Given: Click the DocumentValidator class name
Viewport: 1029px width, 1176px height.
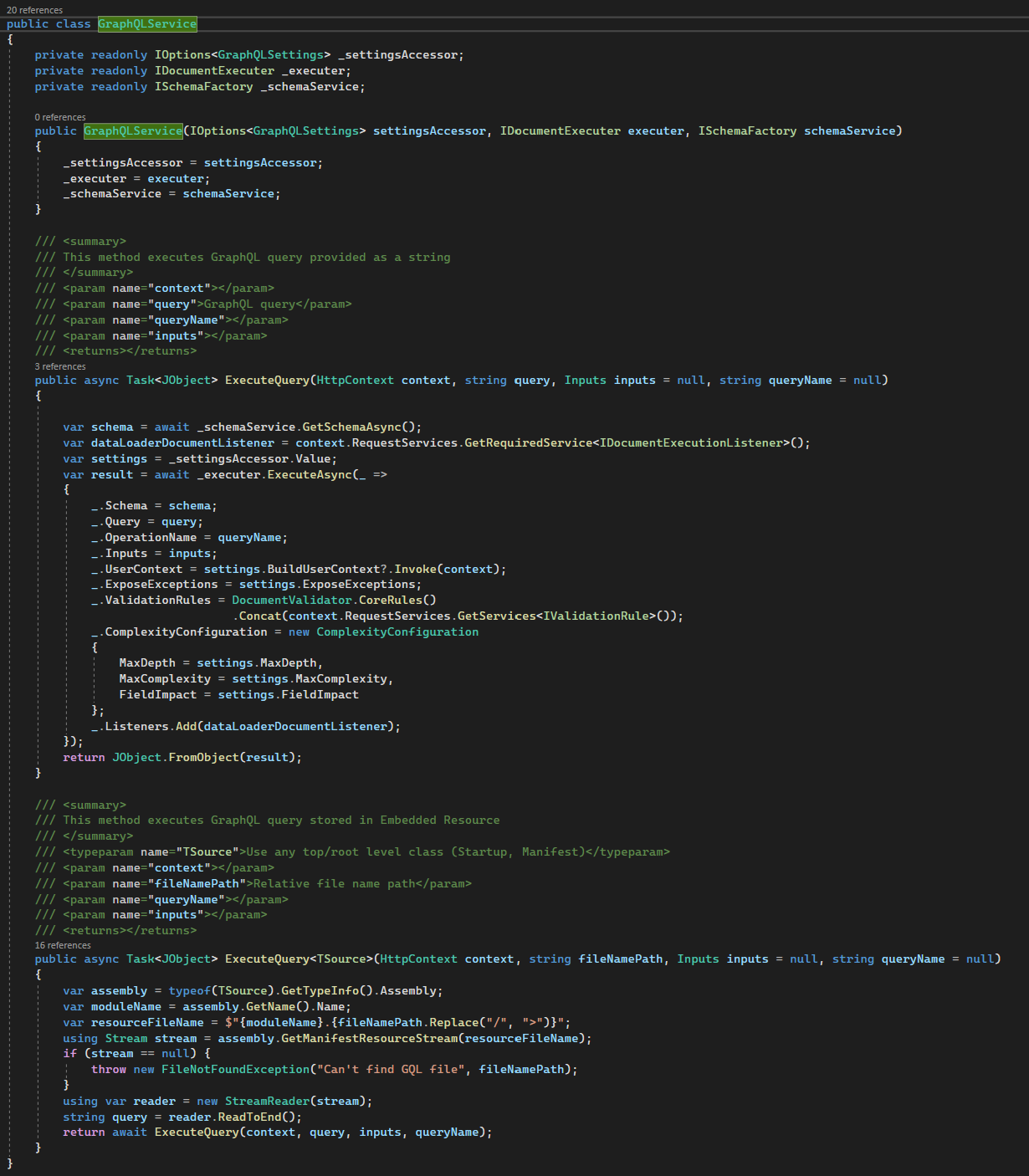Looking at the screenshot, I should tap(292, 601).
